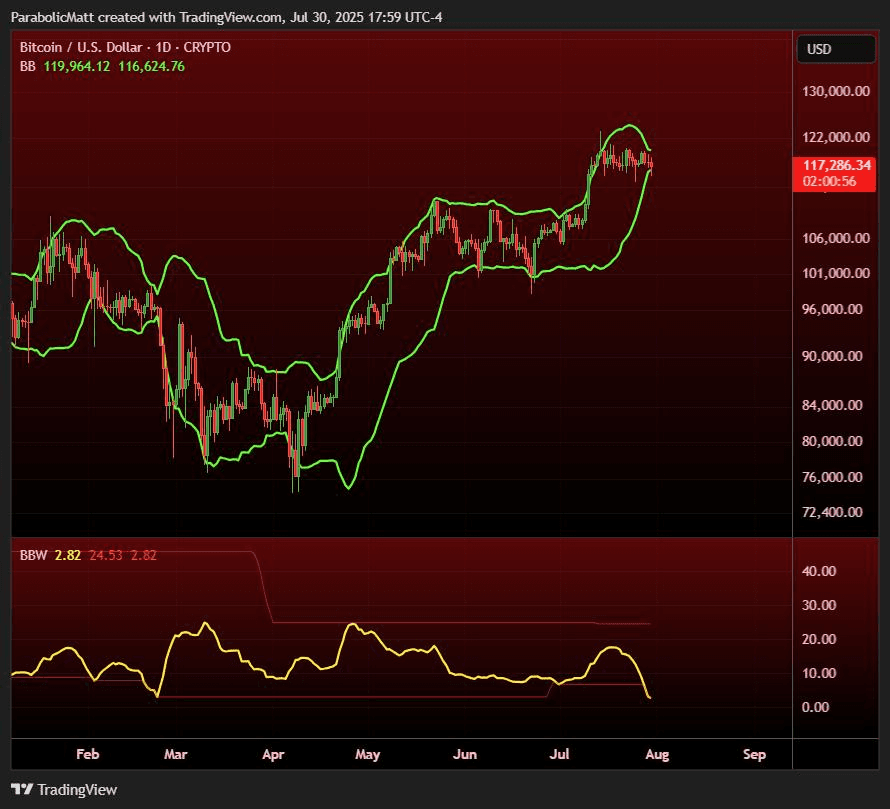The height and width of the screenshot is (809, 890).
Task: Click the current price label 117,286.34
Action: [x=836, y=165]
